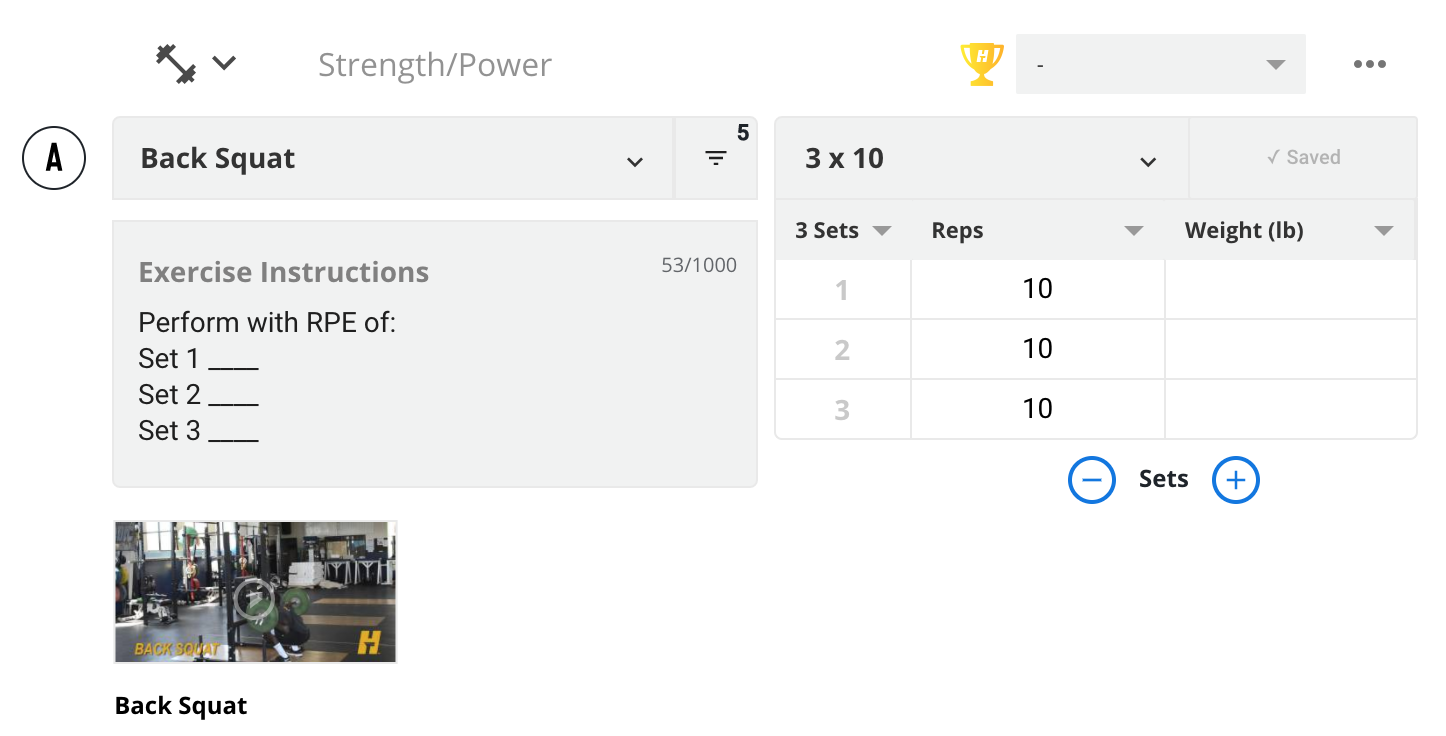Click the dumbbell workout type icon

pos(176,64)
